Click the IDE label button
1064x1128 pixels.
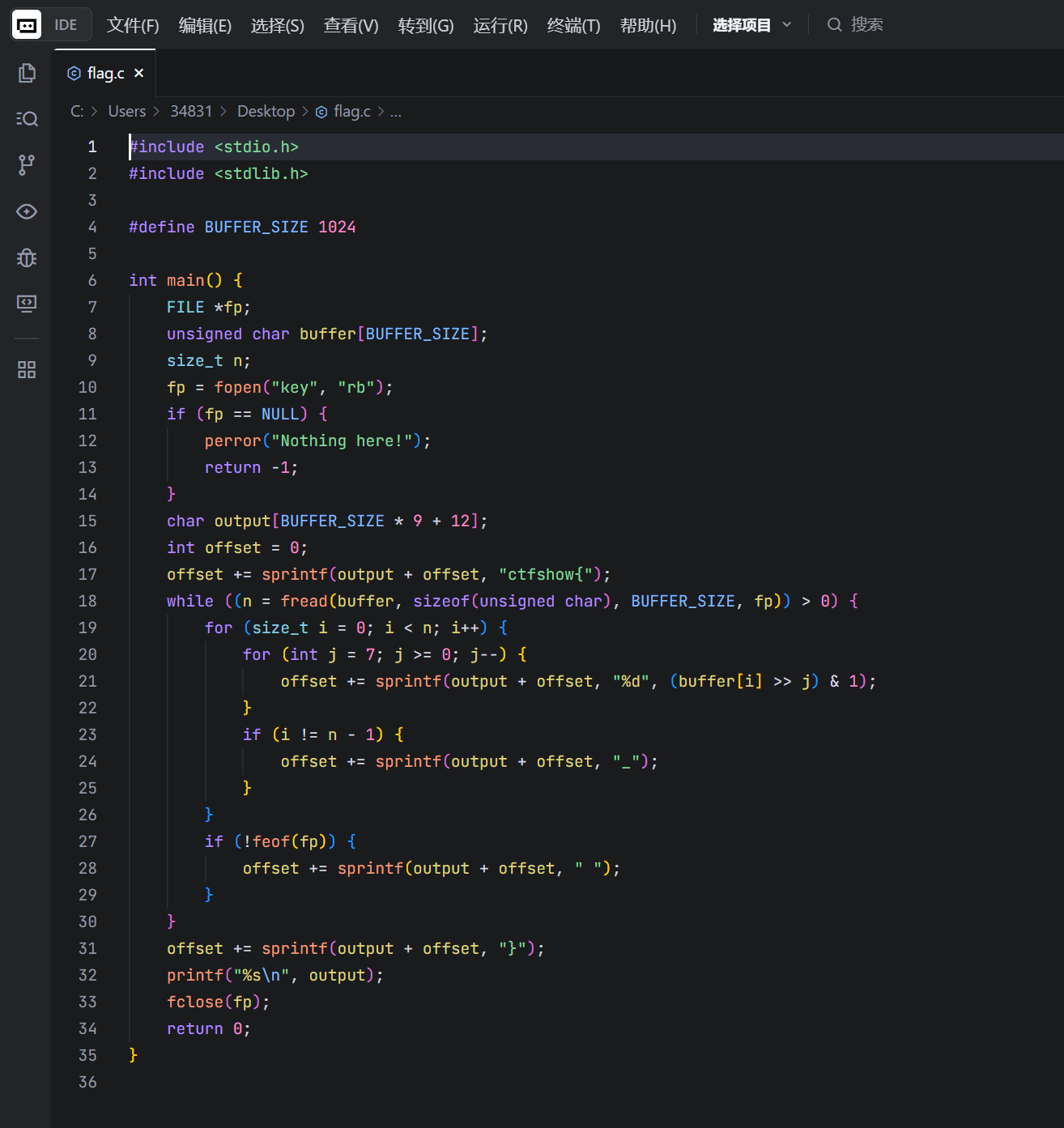[x=66, y=25]
